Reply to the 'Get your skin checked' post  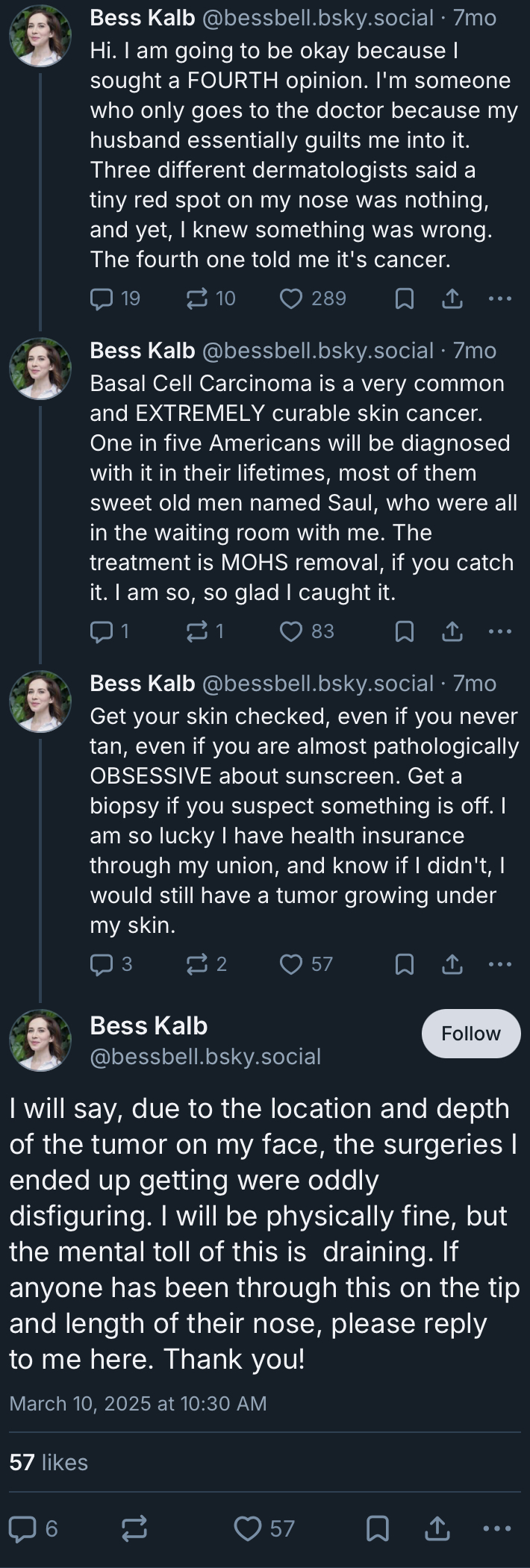(x=102, y=964)
